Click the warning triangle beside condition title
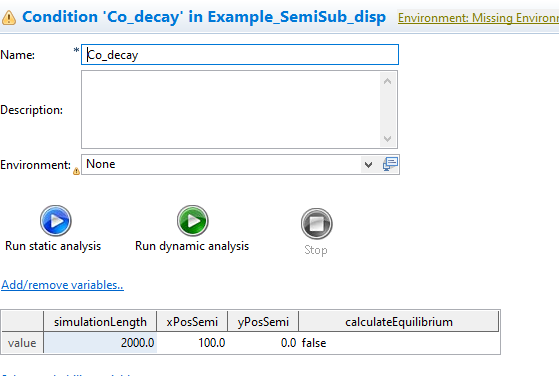Screen dimensions: 559x376 9,17
